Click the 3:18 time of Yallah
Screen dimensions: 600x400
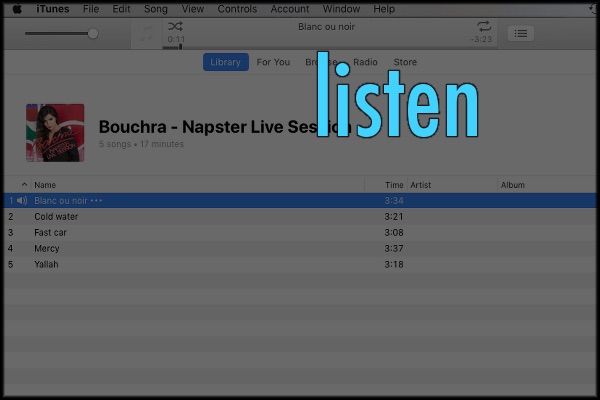pyautogui.click(x=394, y=264)
